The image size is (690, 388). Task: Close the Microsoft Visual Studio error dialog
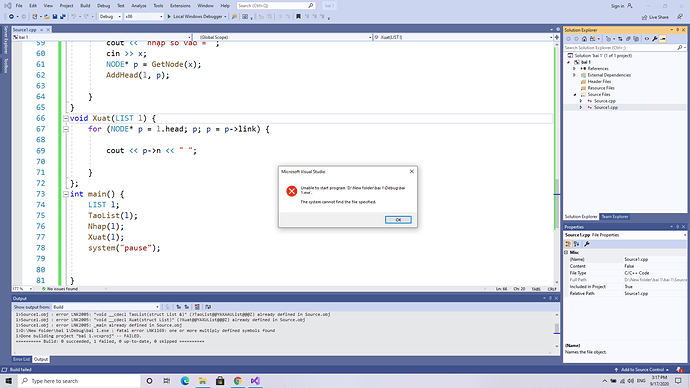tap(411, 171)
